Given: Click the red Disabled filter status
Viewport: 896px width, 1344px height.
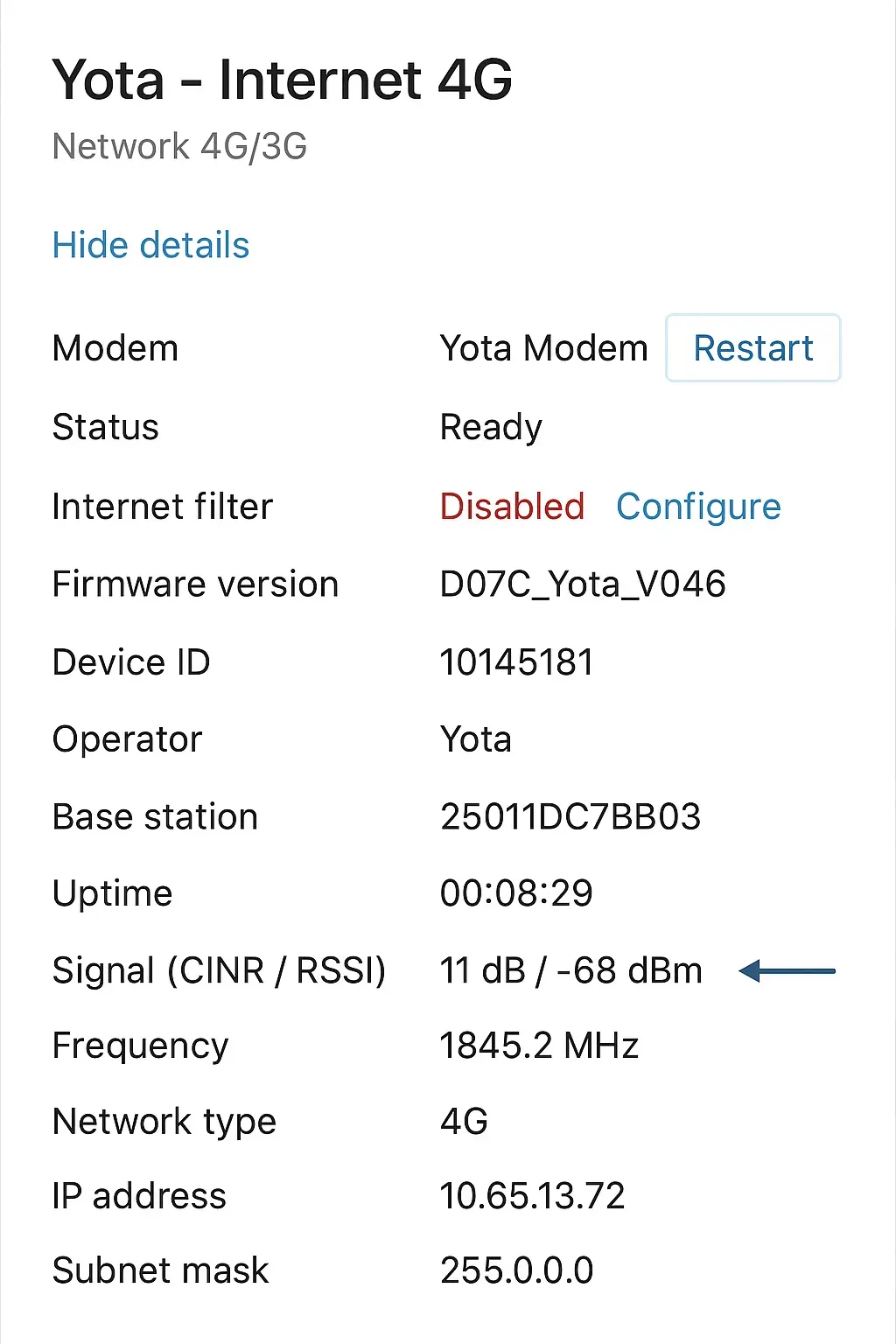Looking at the screenshot, I should (512, 507).
